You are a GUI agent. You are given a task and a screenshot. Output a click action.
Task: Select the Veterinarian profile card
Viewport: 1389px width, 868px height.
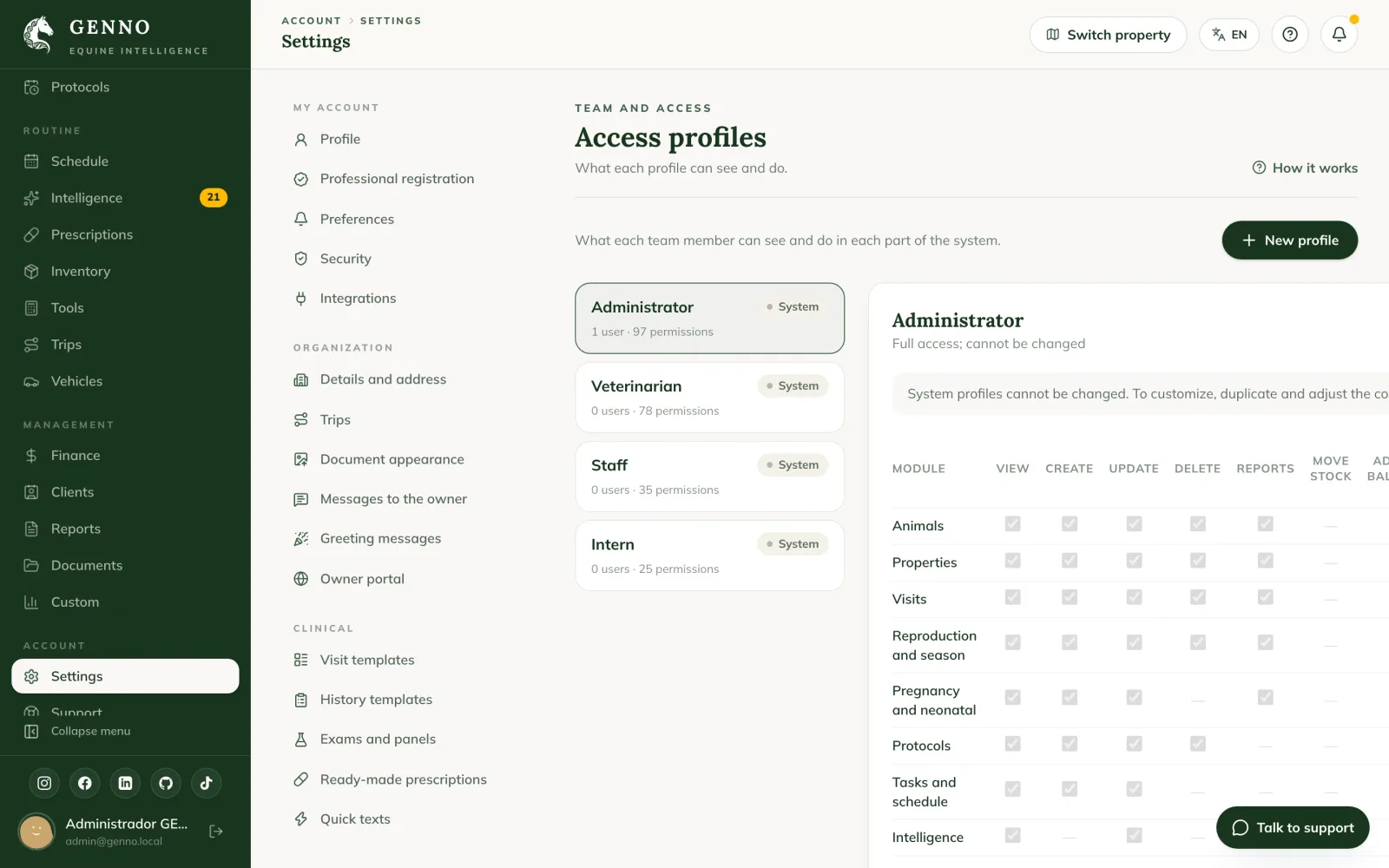709,398
